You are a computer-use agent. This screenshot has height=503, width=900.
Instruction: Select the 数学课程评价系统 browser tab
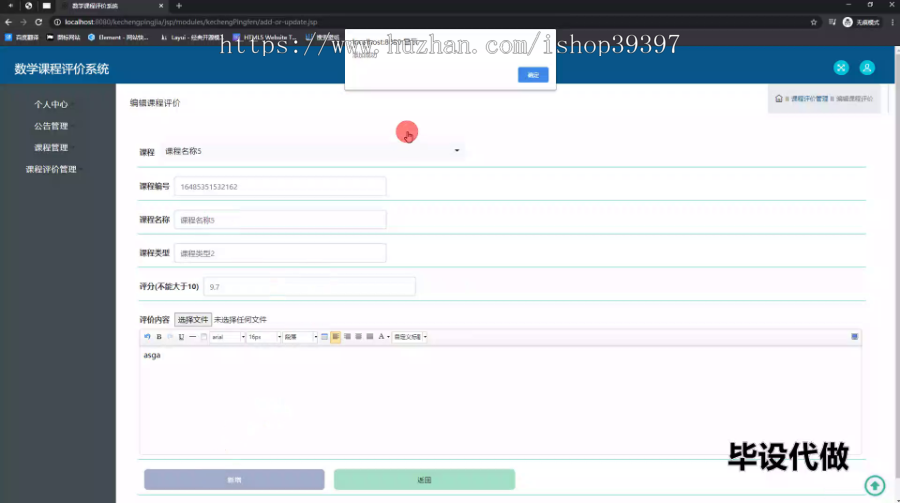[x=112, y=6]
